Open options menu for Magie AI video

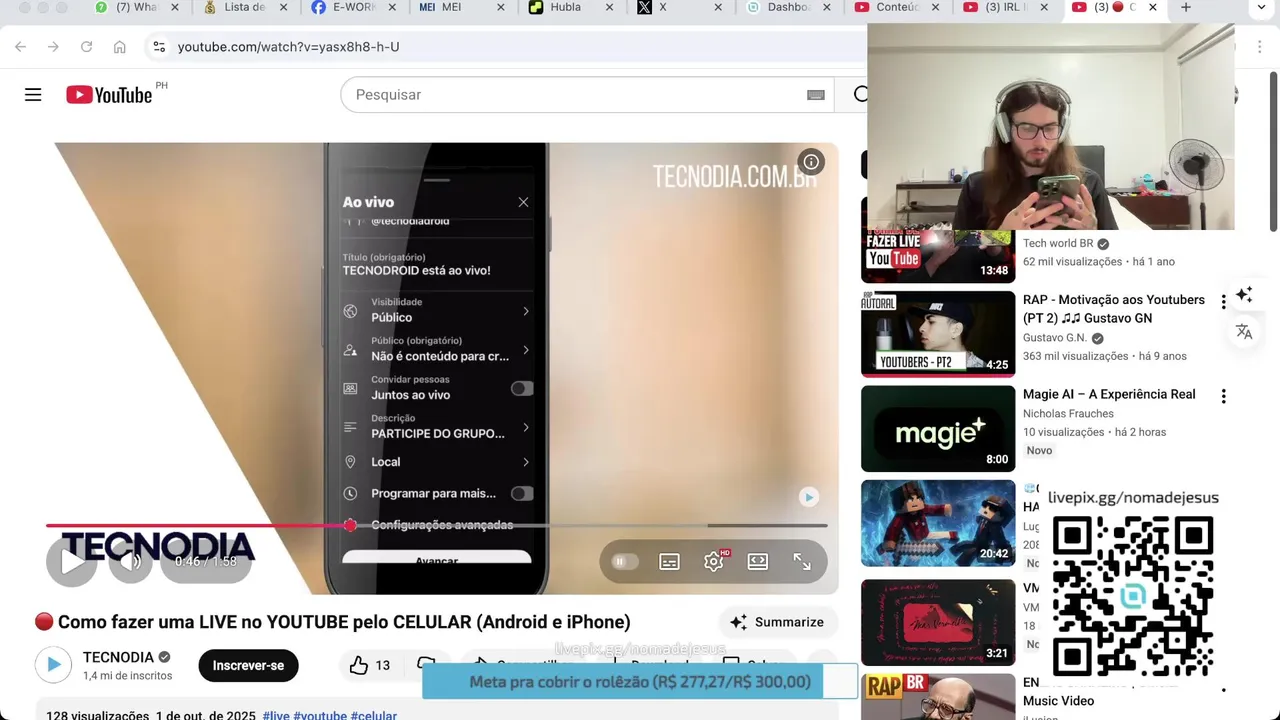click(x=1223, y=397)
